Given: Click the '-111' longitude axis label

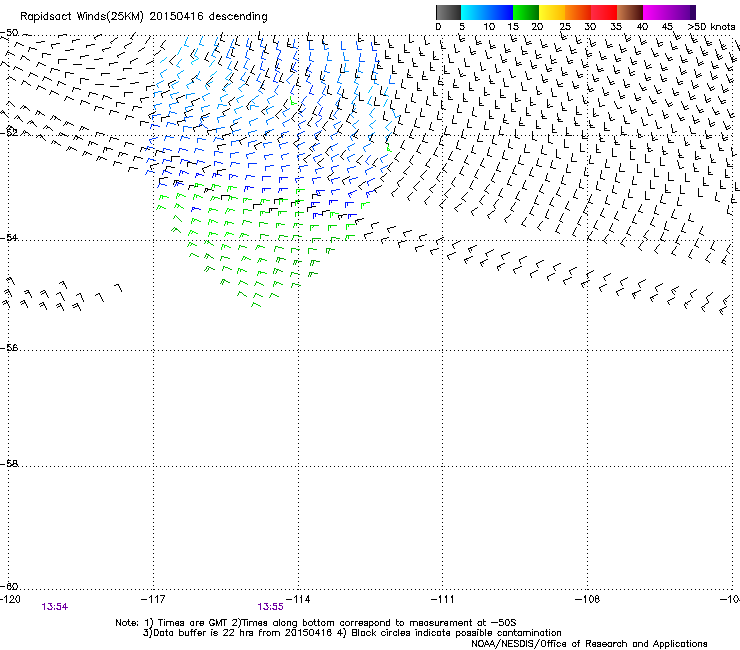Looking at the screenshot, I should coord(442,599).
